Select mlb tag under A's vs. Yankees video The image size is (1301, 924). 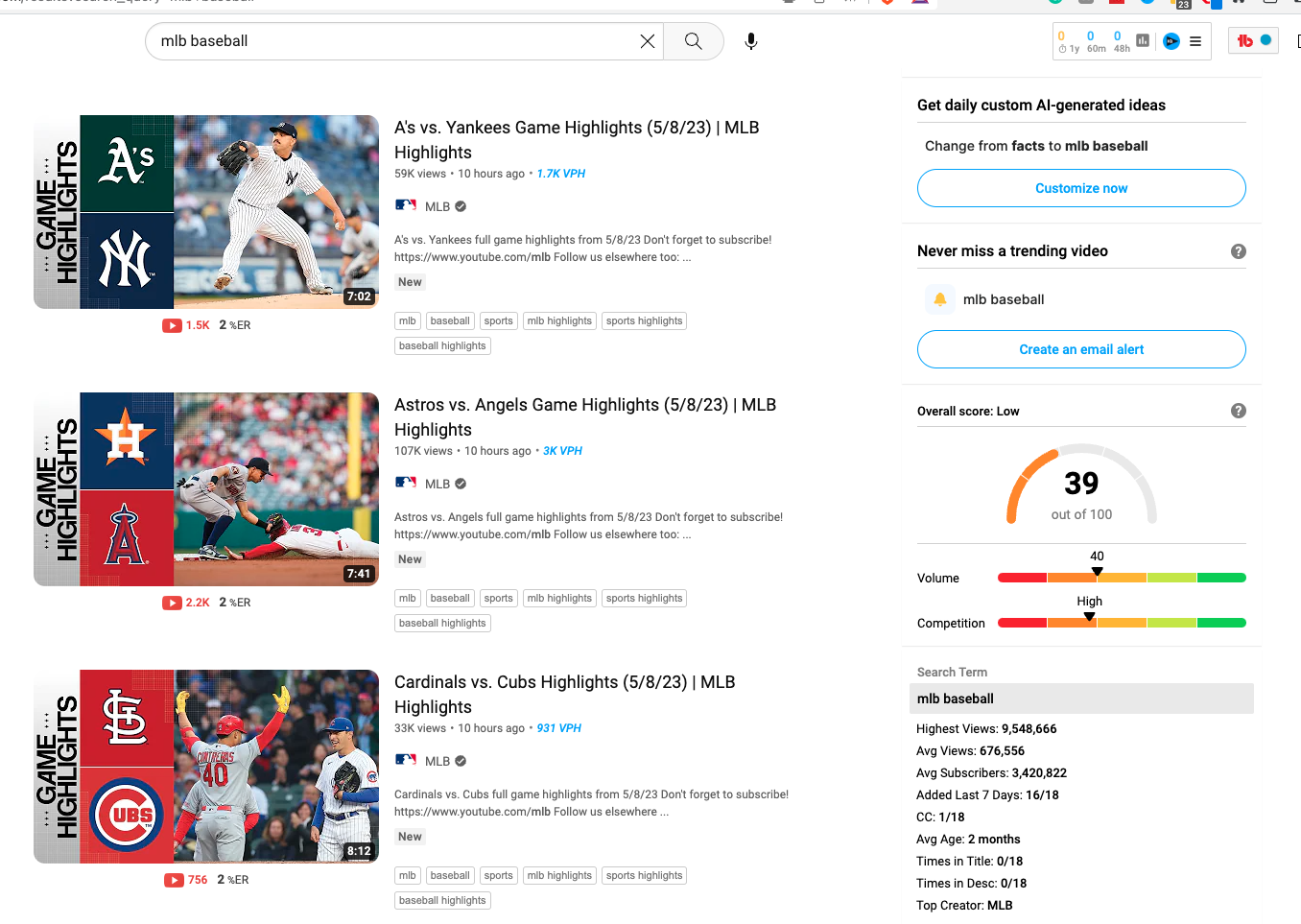(x=408, y=321)
